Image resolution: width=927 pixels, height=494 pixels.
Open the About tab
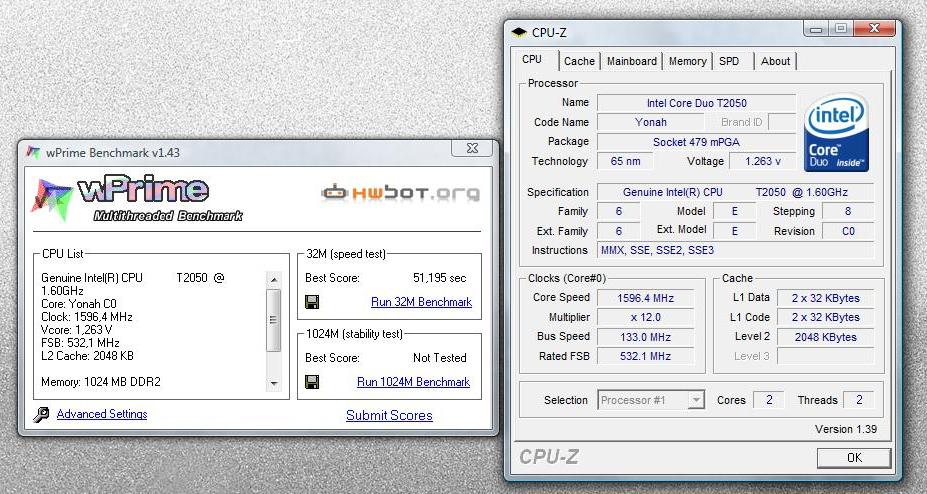(x=775, y=61)
